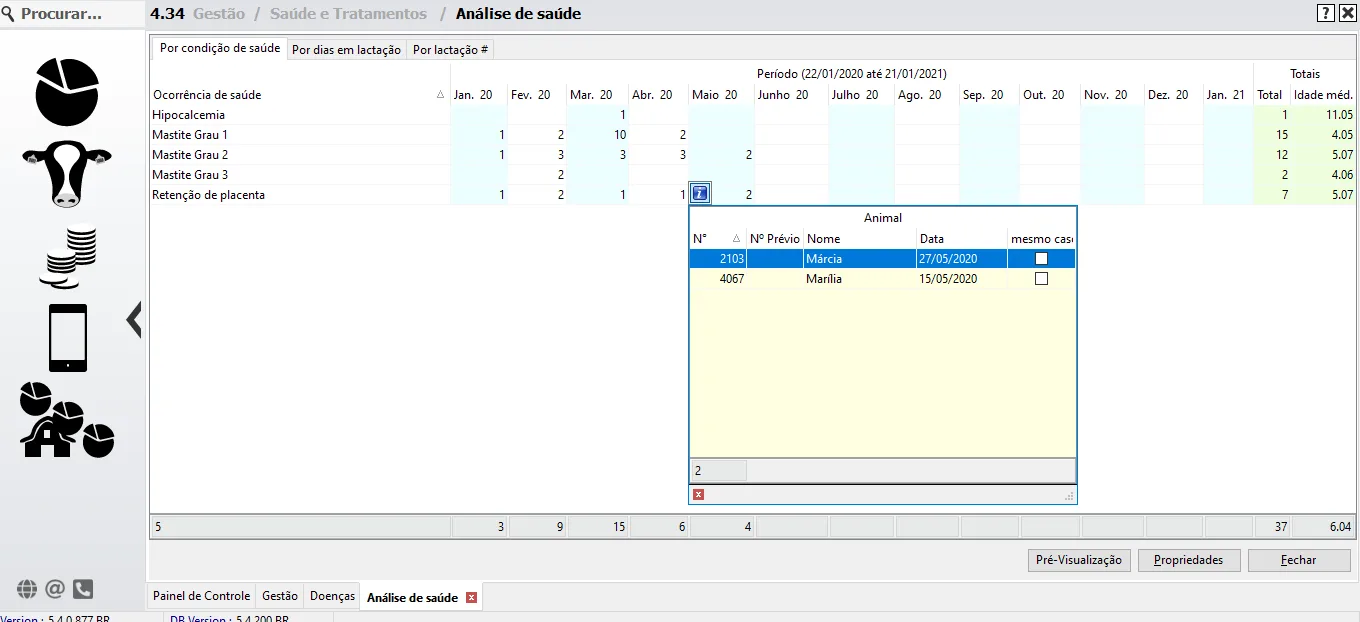The height and width of the screenshot is (622, 1360).
Task: Click the cow head icon
Action: (x=67, y=173)
